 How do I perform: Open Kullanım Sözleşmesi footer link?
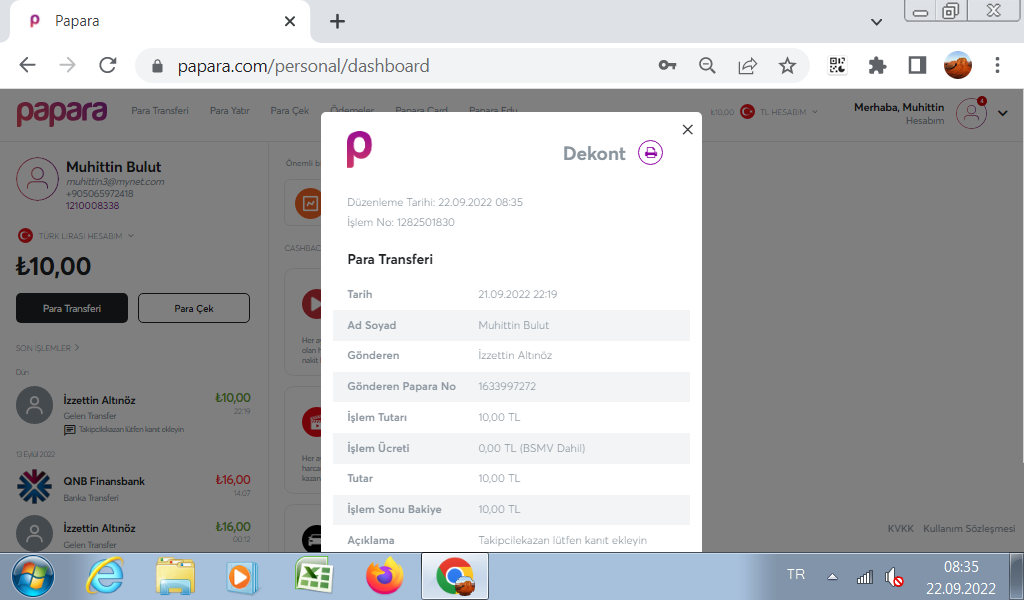coord(969,528)
